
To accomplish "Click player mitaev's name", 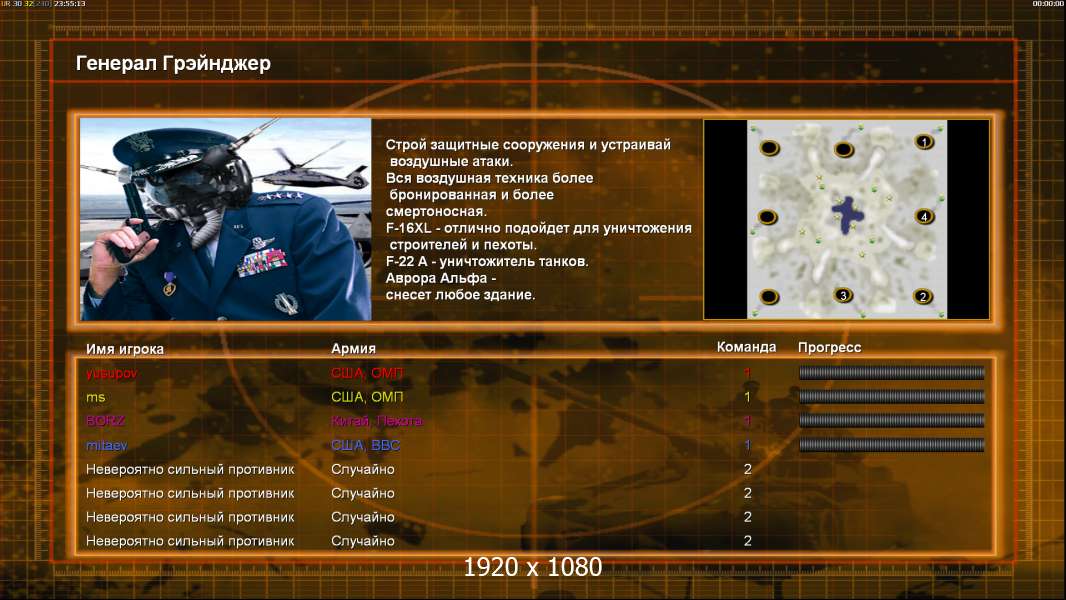I will click(x=107, y=445).
